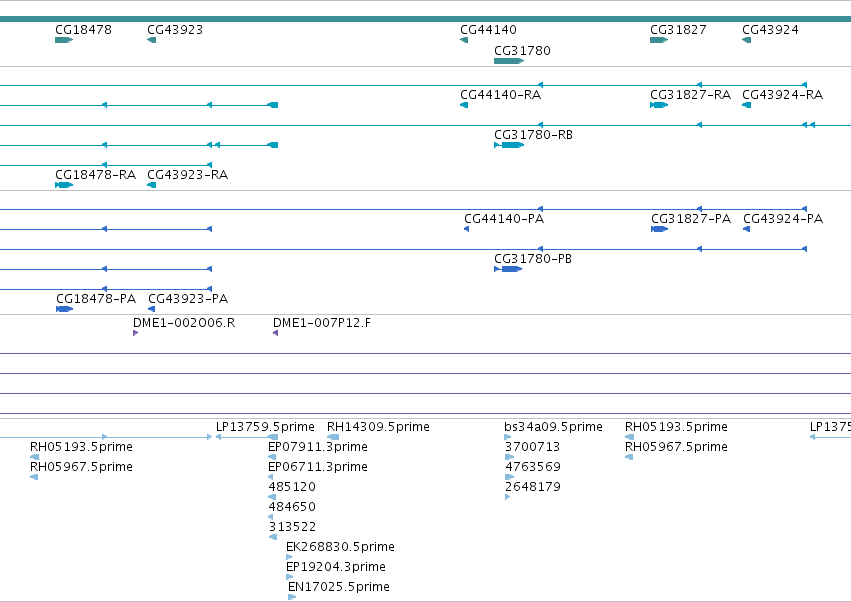Screen dimensions: 851x602
Task: Click RH14309.5prime EST glyph
Action: (333, 437)
